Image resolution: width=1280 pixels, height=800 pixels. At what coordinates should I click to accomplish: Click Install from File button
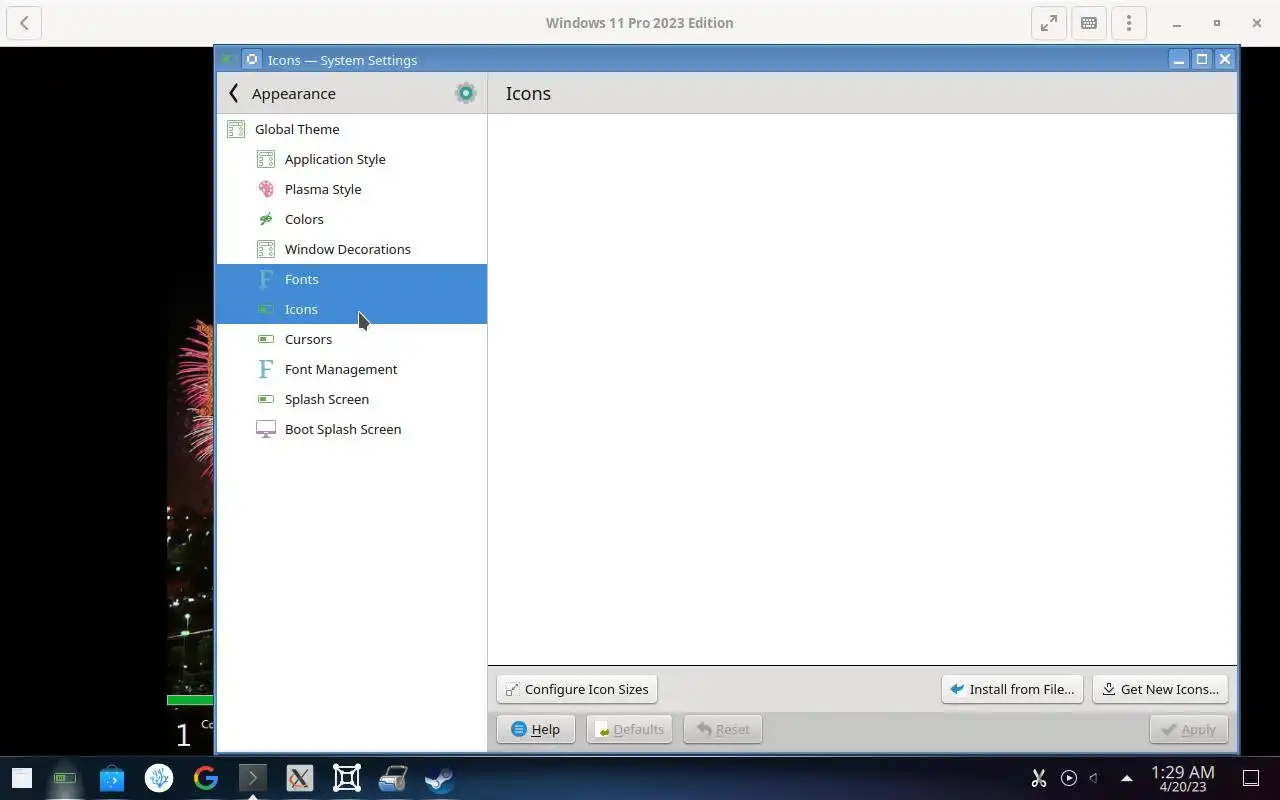tap(1012, 689)
